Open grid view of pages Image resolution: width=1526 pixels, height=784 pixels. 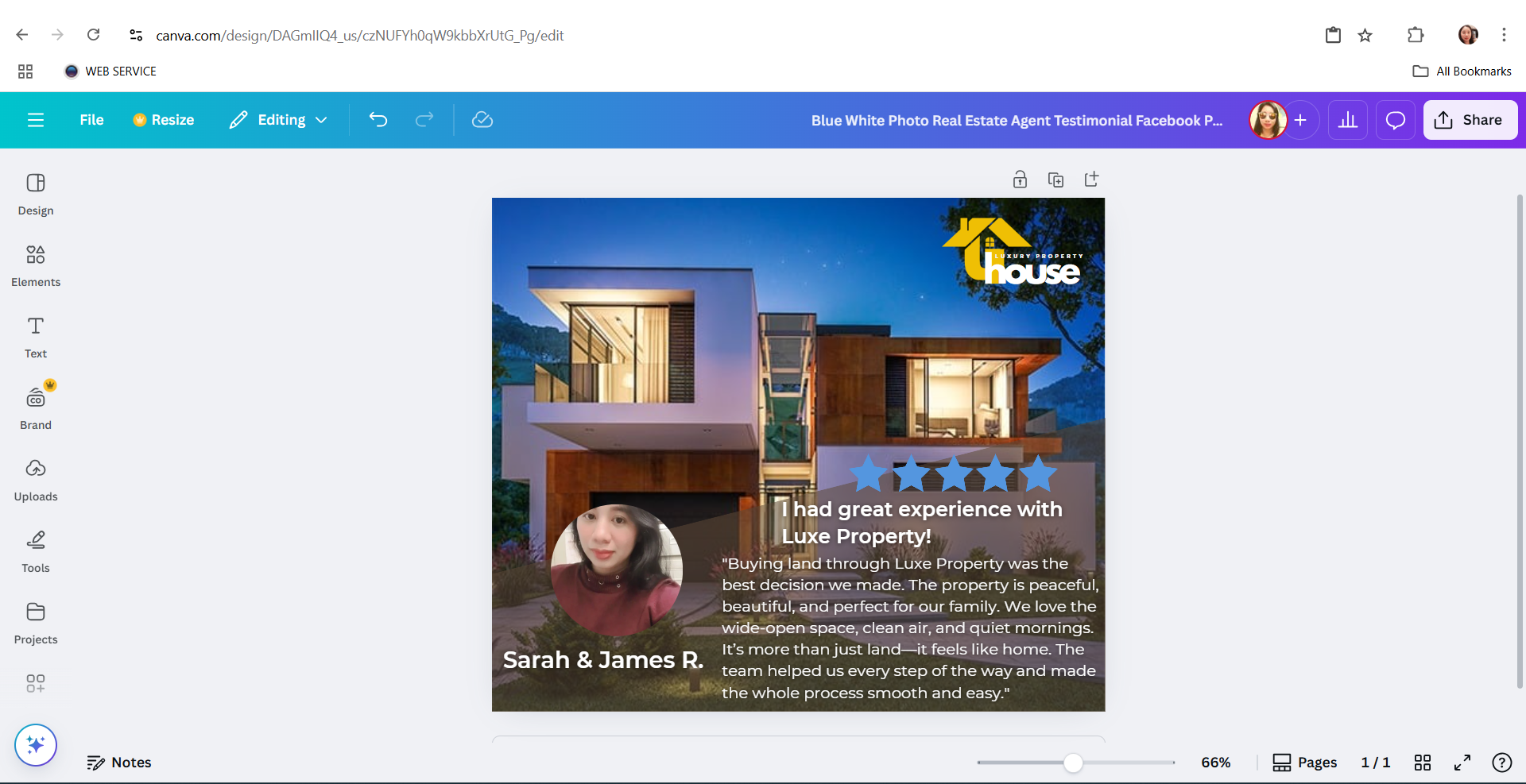(x=1423, y=763)
